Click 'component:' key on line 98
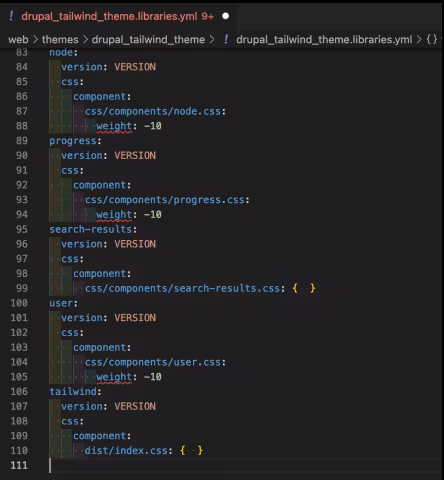 coord(102,274)
